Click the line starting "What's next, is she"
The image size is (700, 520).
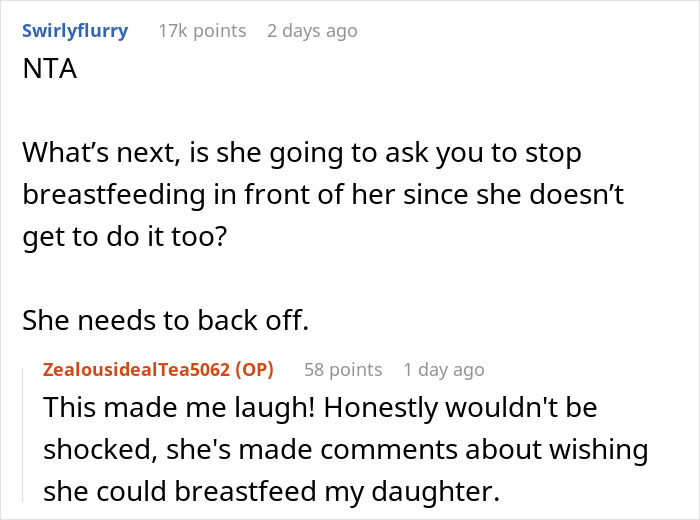pyautogui.click(x=301, y=155)
